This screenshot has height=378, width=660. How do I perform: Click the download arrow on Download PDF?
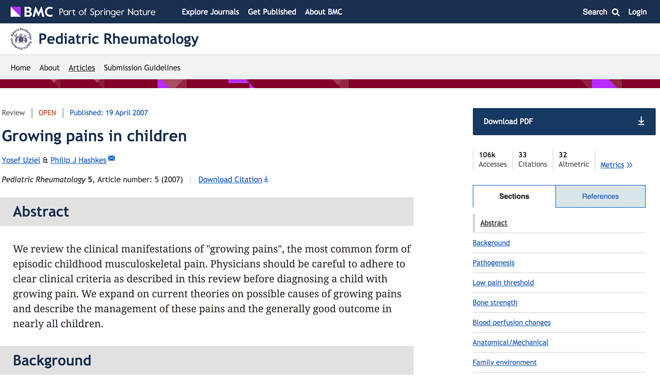click(641, 121)
